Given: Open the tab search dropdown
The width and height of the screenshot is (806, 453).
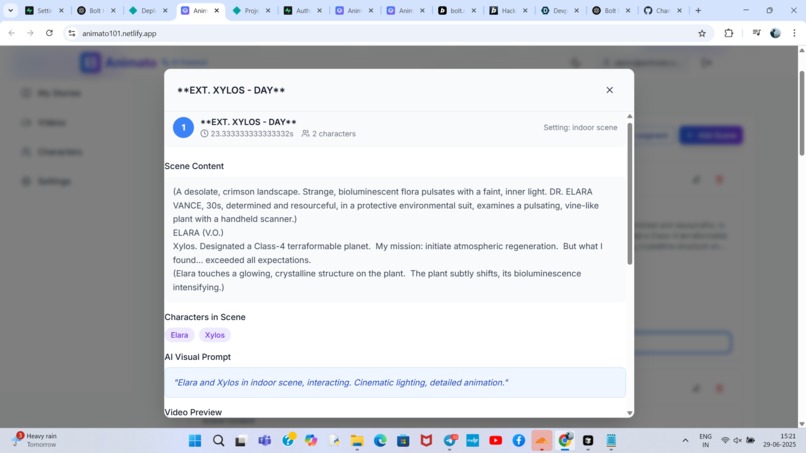Looking at the screenshot, I should tap(10, 10).
